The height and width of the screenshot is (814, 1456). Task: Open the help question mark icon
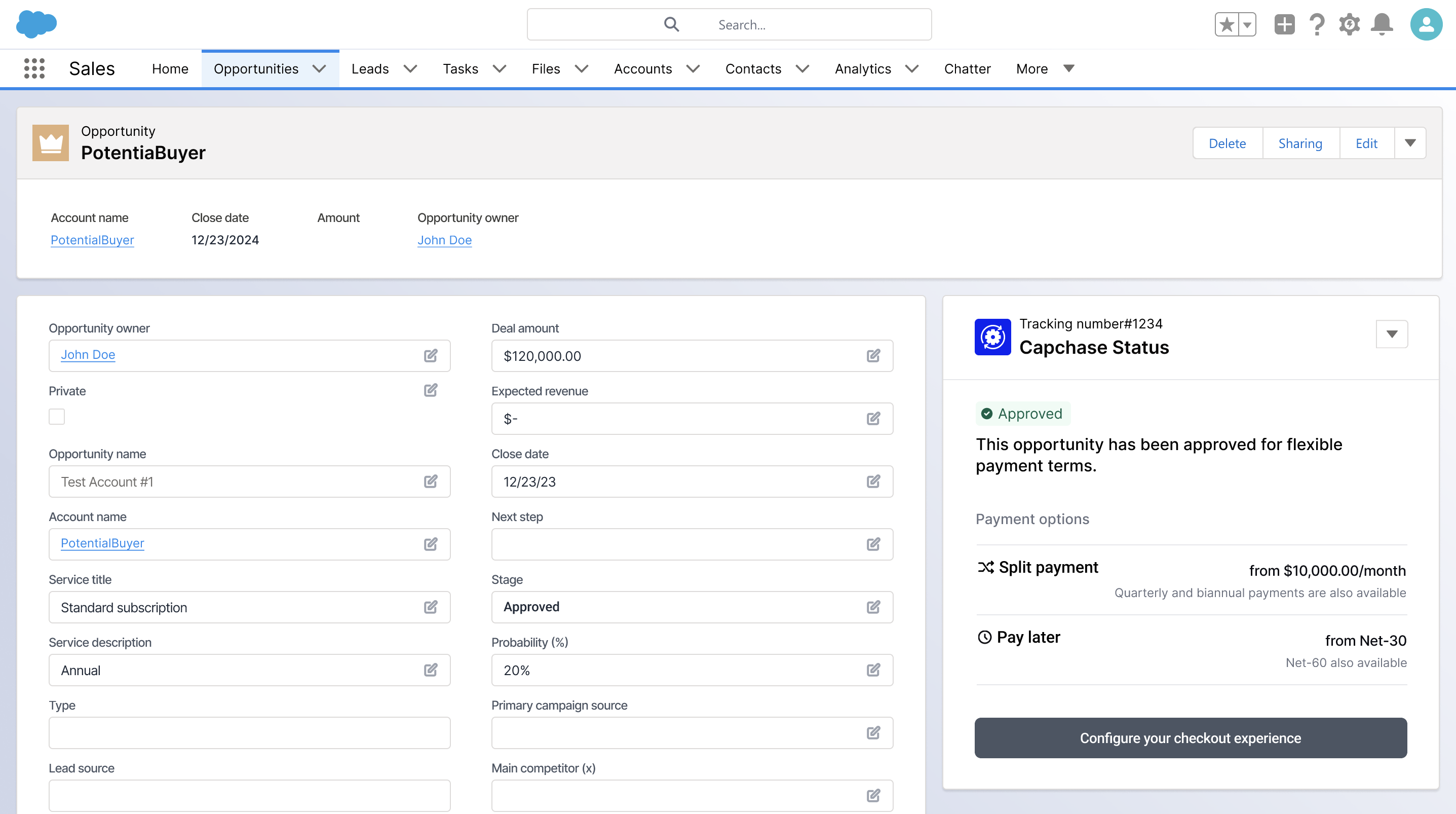(1317, 24)
